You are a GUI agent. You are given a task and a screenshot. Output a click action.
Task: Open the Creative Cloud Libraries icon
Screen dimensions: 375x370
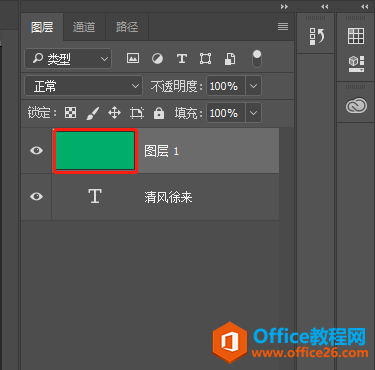(x=356, y=106)
